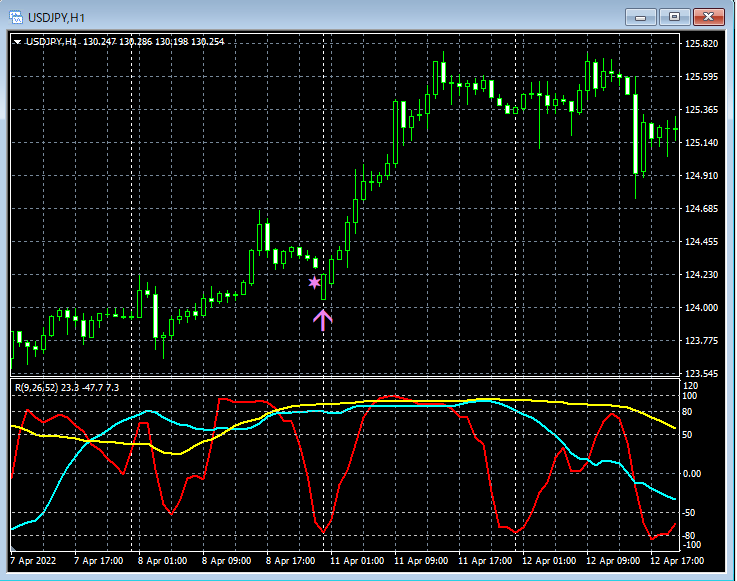Click the 125.820 price scale label

click(x=702, y=44)
